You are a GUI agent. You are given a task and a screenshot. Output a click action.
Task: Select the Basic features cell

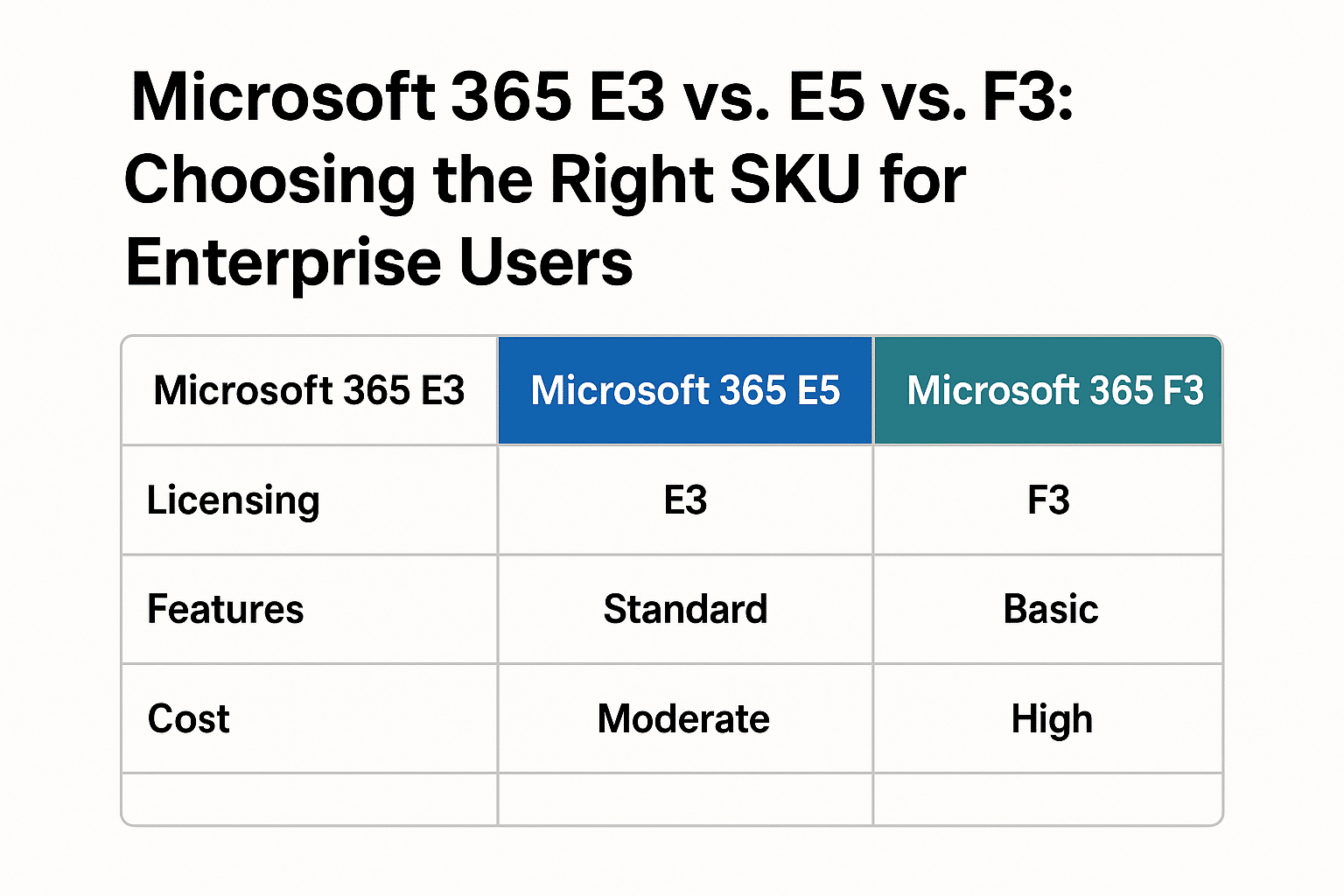point(1050,609)
